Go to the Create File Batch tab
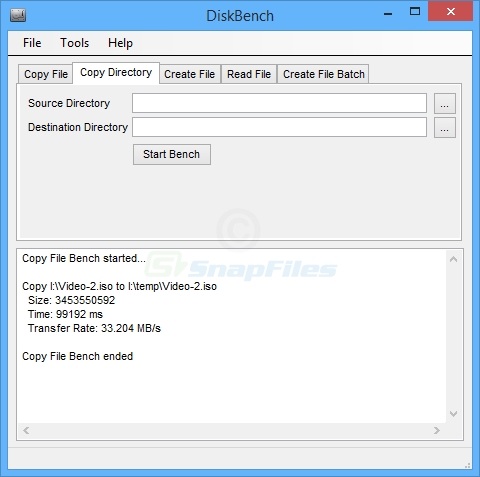 tap(324, 74)
